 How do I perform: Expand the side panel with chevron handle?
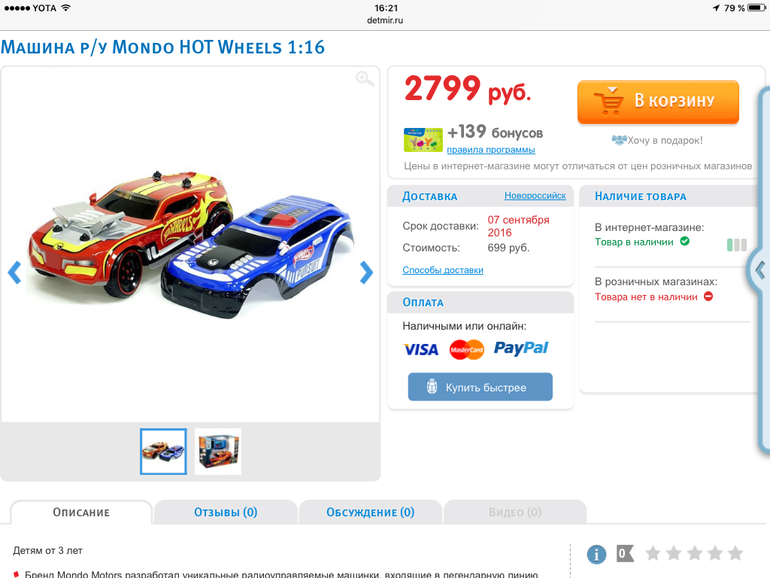[x=760, y=270]
